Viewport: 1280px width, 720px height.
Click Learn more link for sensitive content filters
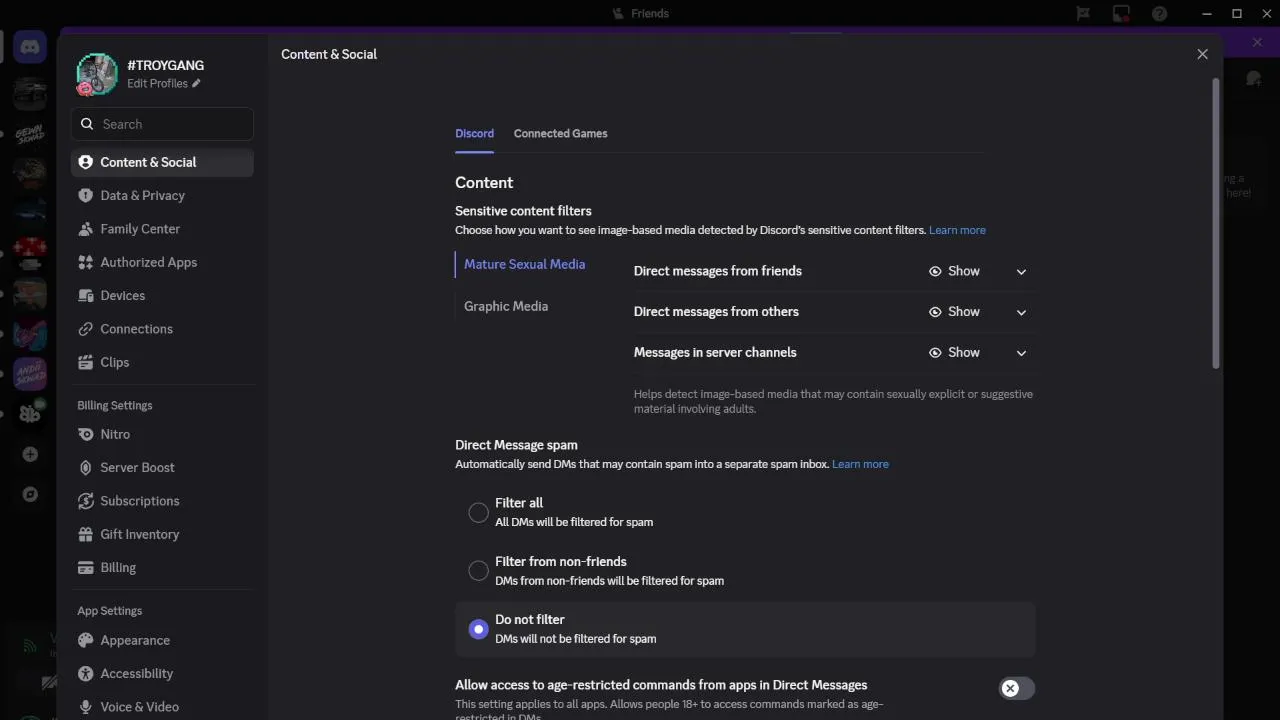point(957,230)
